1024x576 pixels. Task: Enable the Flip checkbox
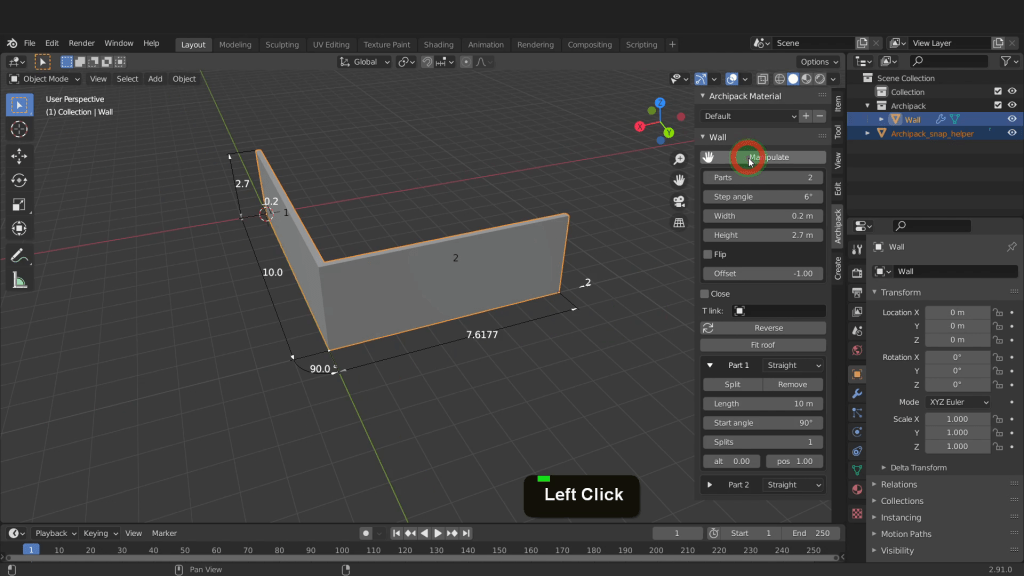point(708,255)
